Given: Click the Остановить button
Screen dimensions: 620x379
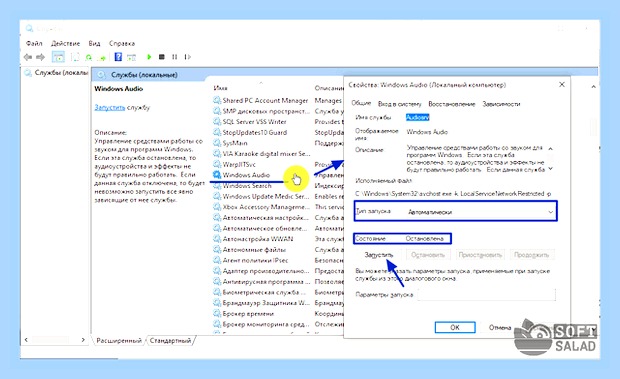Looking at the screenshot, I should (x=428, y=255).
